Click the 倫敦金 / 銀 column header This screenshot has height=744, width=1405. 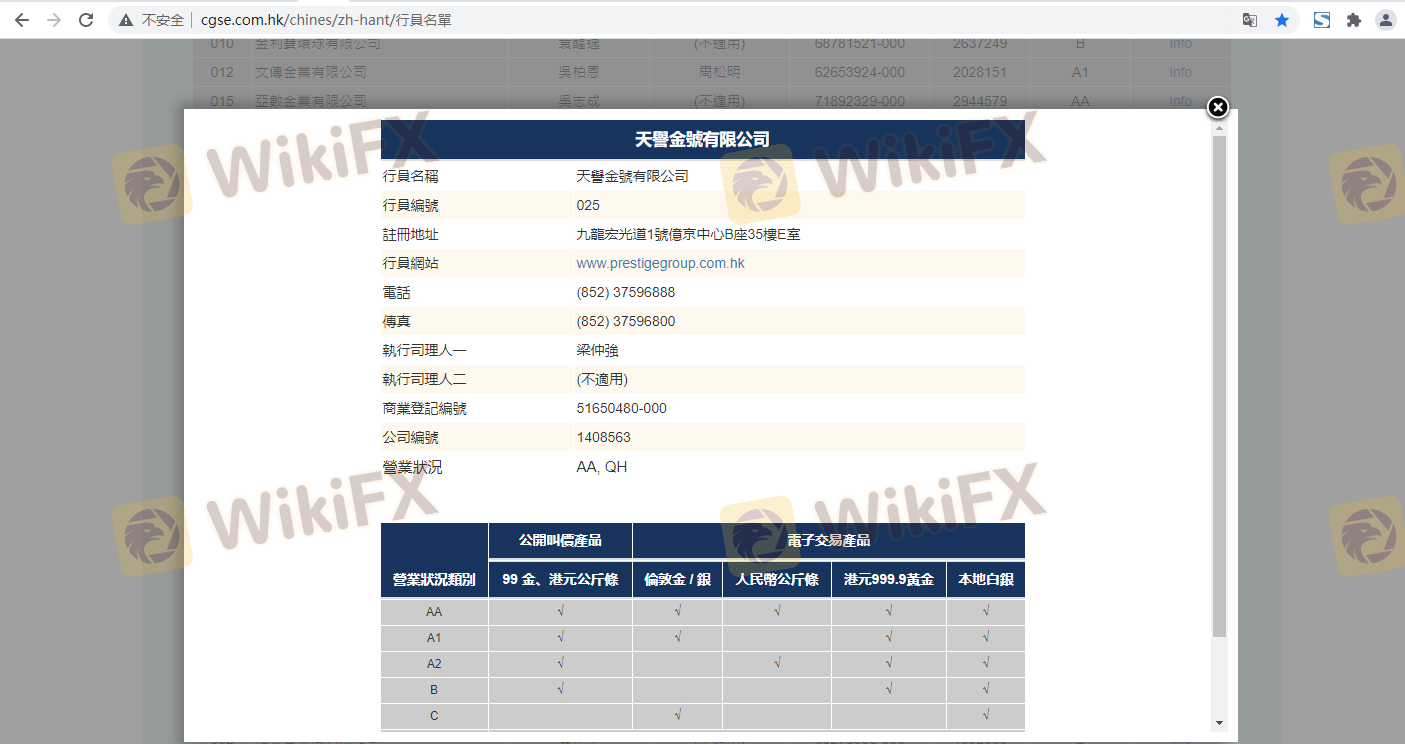click(x=677, y=580)
